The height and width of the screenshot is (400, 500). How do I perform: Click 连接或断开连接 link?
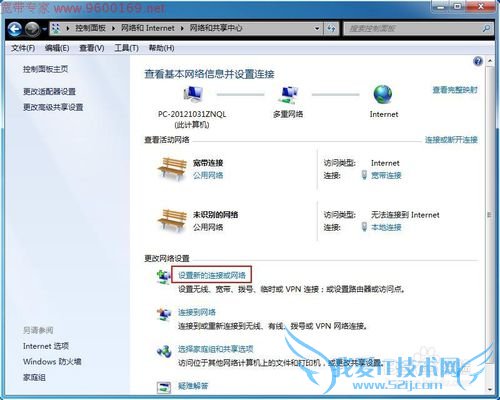[x=451, y=140]
